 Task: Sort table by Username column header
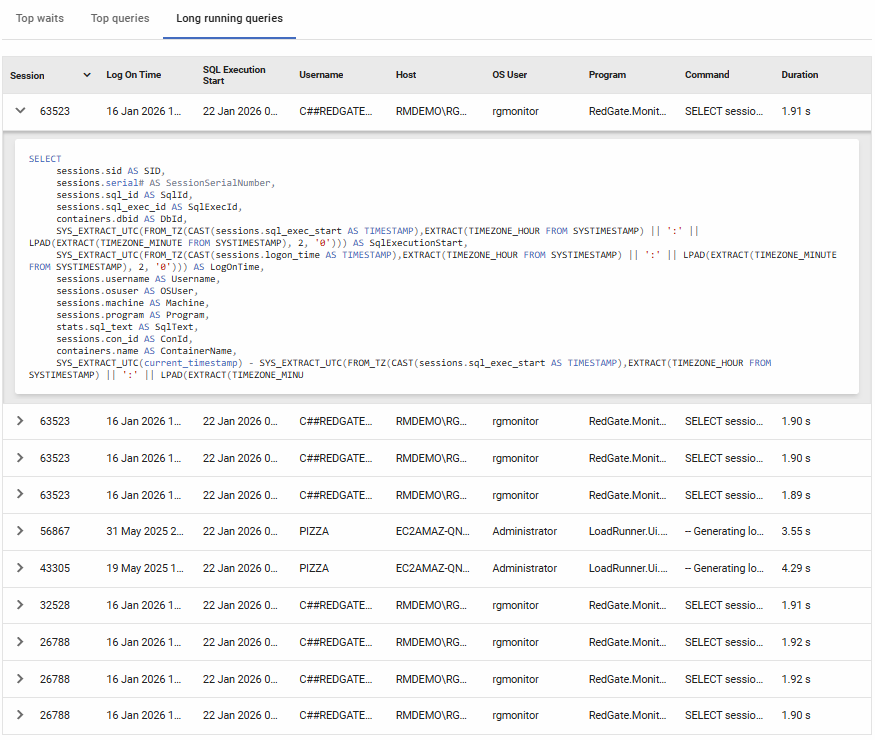click(321, 75)
